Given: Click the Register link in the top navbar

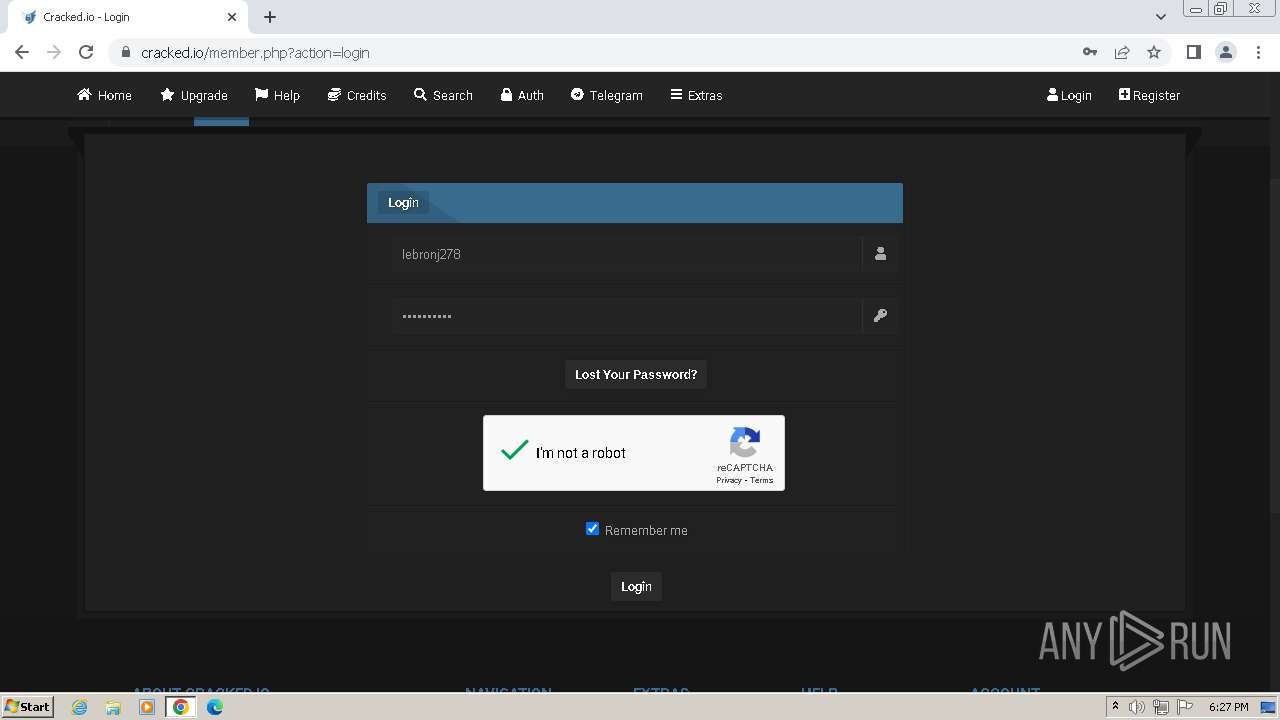Looking at the screenshot, I should point(1149,95).
